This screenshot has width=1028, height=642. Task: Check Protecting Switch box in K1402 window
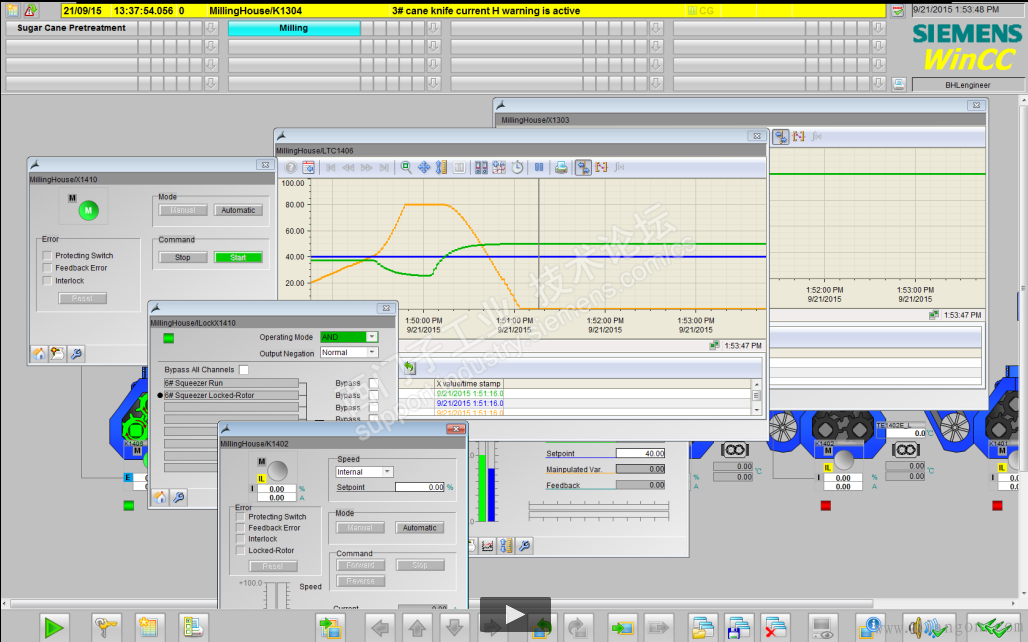(240, 517)
